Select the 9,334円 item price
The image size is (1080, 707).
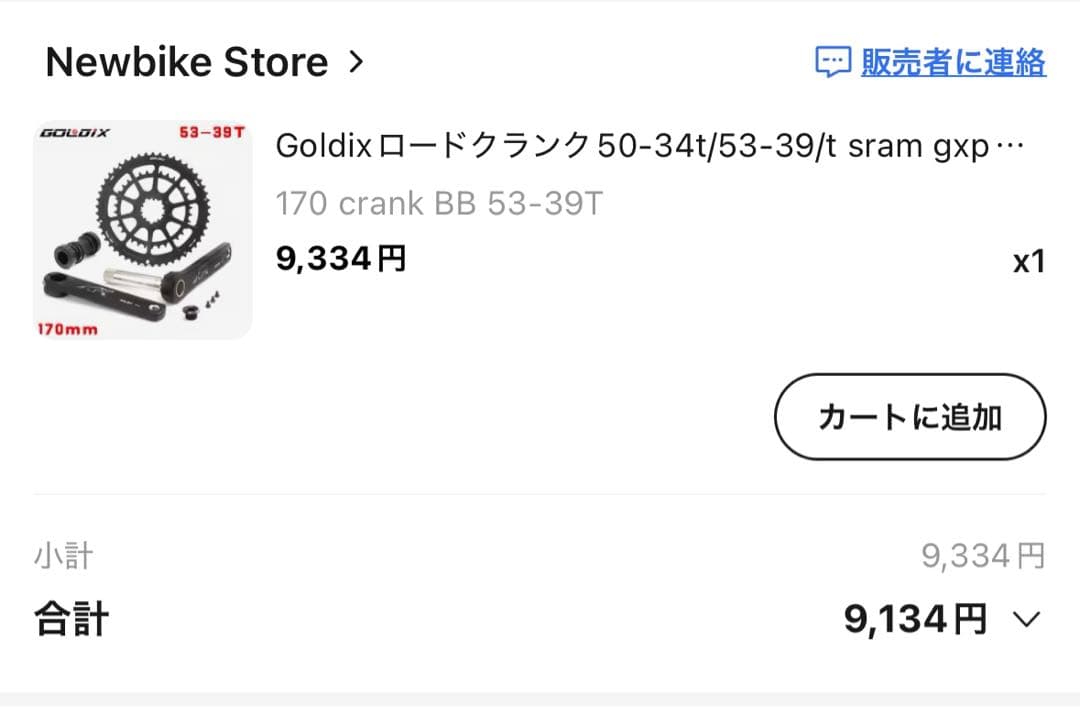coord(340,257)
